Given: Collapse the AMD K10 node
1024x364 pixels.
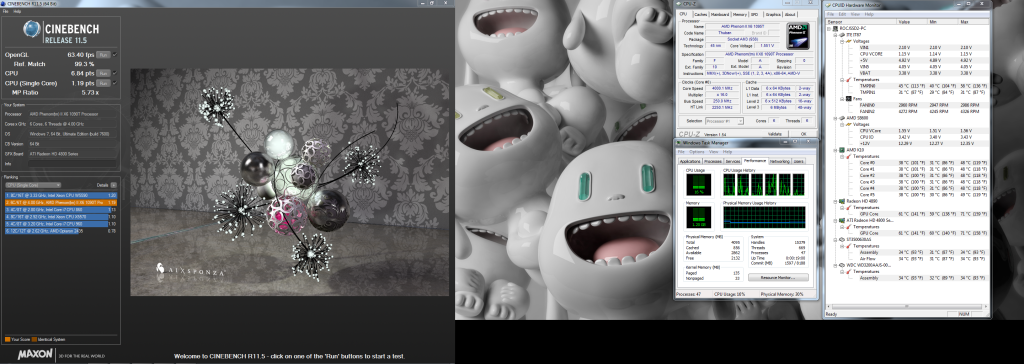Looking at the screenshot, I should (835, 150).
